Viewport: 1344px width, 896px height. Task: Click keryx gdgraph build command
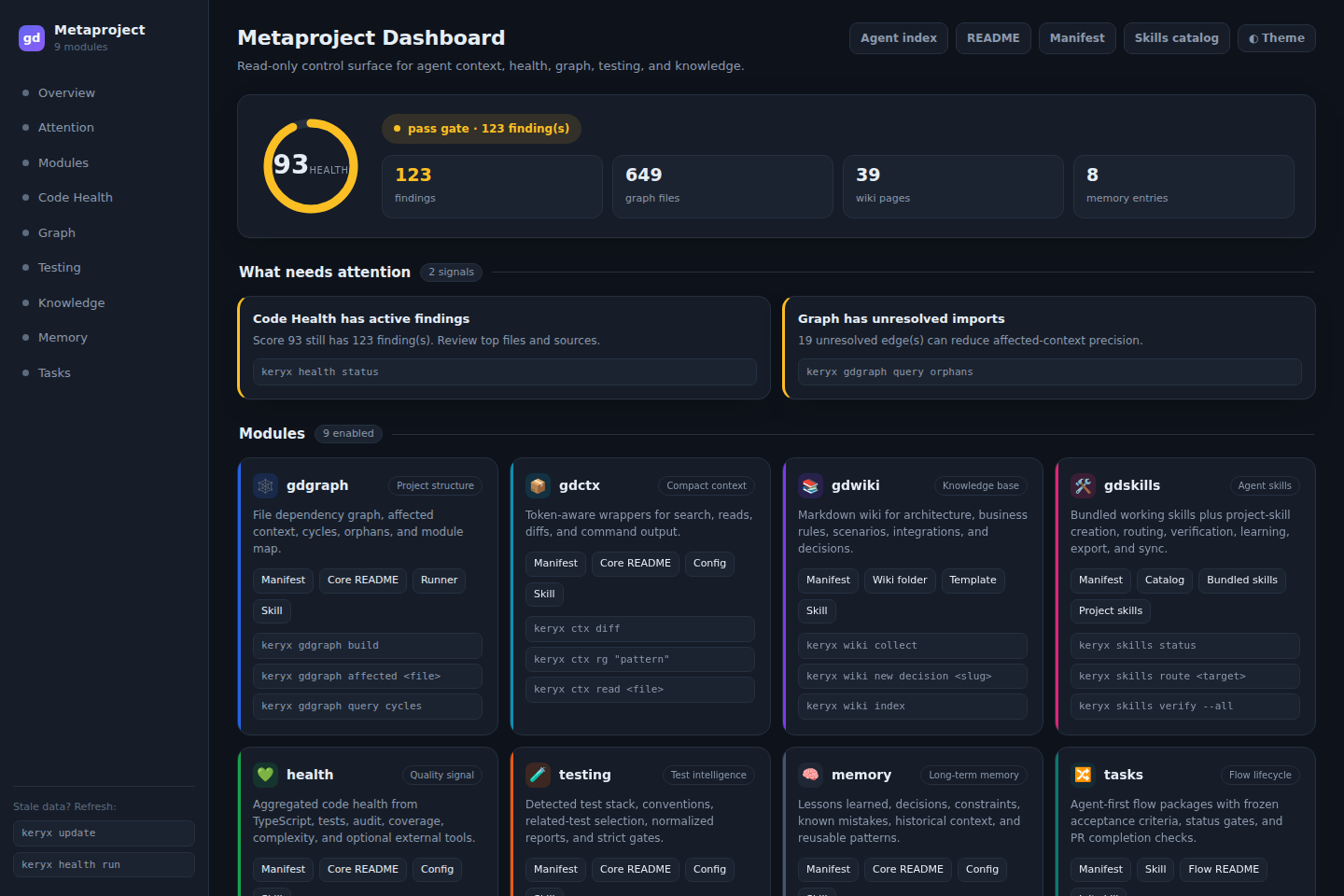368,646
